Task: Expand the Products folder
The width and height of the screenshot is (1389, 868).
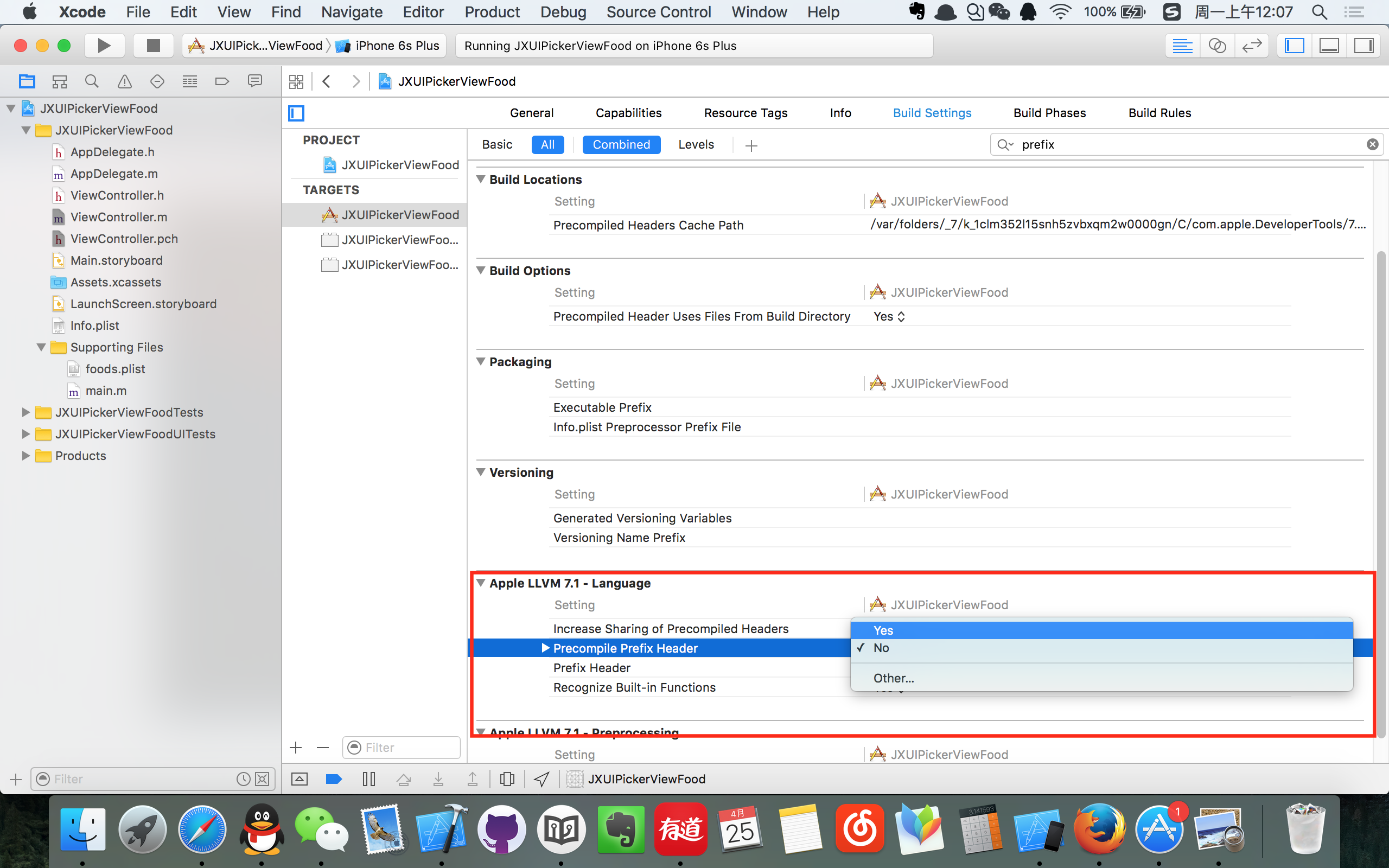Action: pyautogui.click(x=26, y=456)
